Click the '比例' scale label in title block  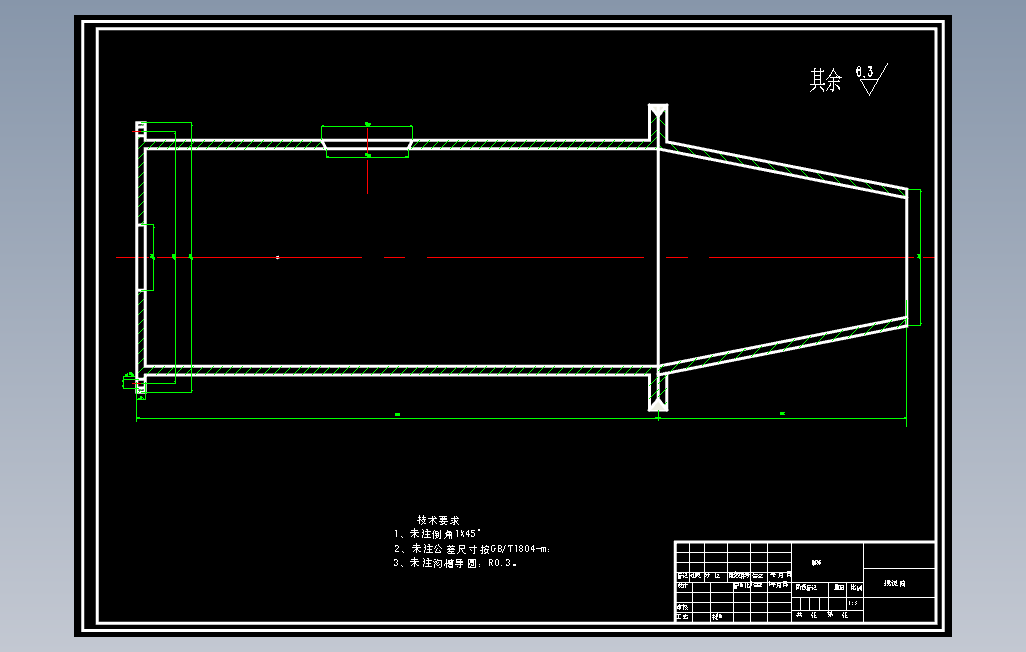point(857,587)
